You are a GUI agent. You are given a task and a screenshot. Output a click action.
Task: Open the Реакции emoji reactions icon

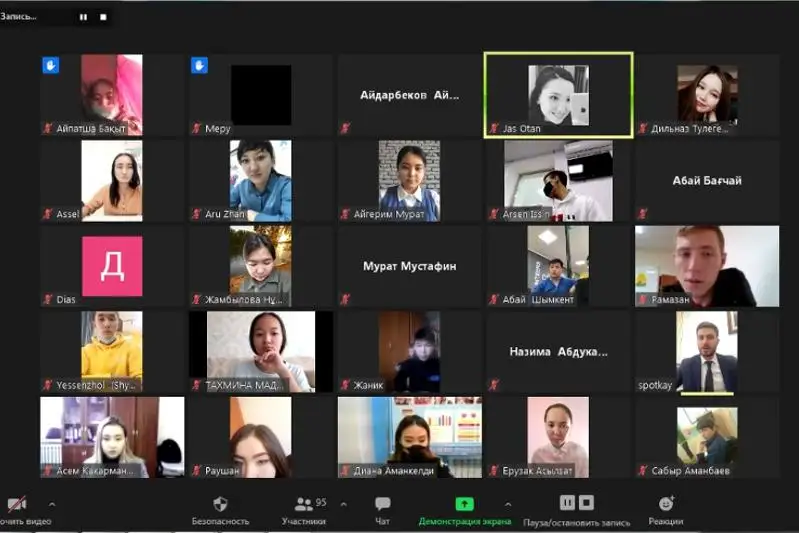tap(666, 504)
